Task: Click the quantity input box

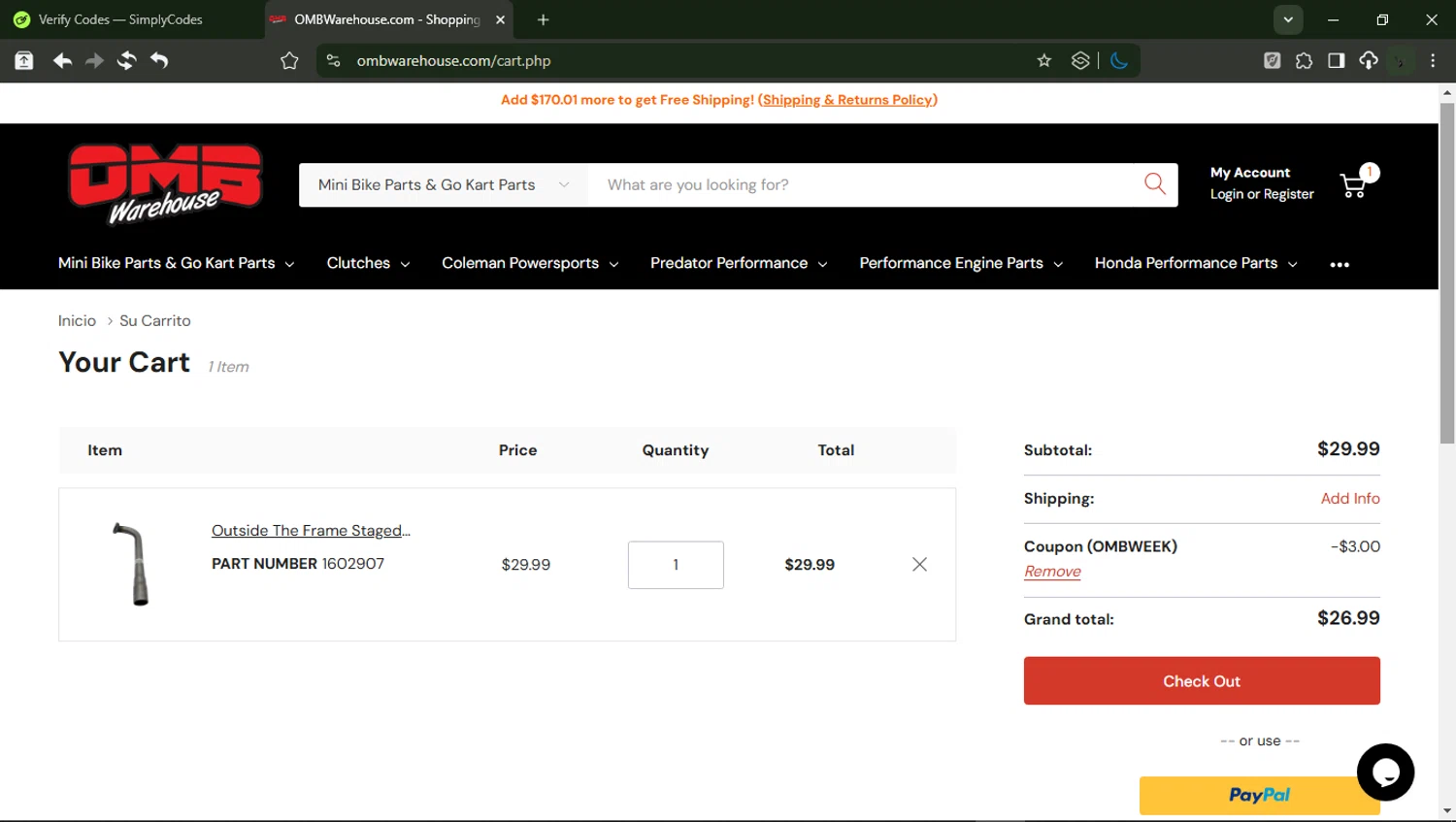Action: [x=676, y=565]
